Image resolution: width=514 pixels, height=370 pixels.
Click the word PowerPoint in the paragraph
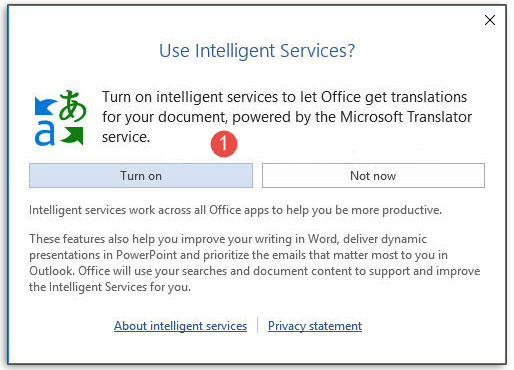(x=146, y=255)
